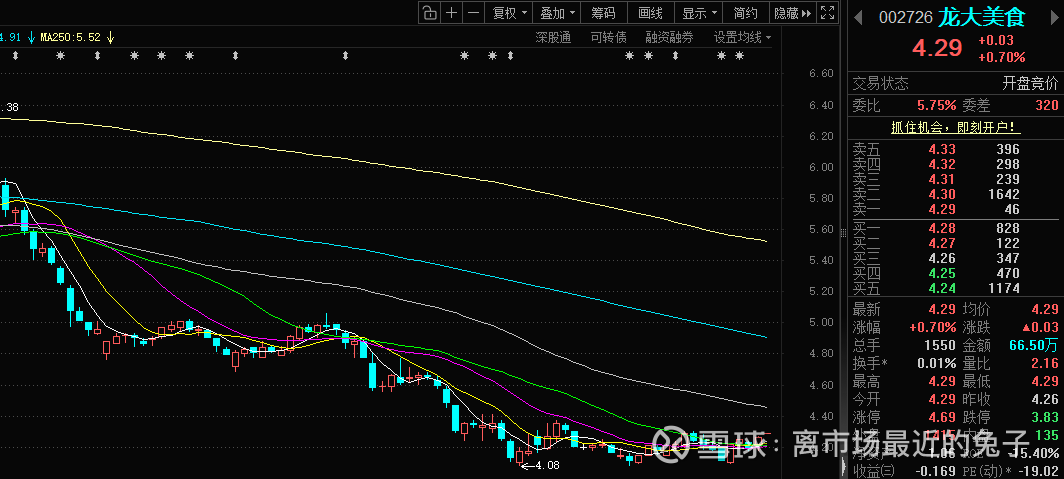Image resolution: width=1064 pixels, height=479 pixels.
Task: Expand the 叠加 overlay dropdown
Action: click(557, 13)
